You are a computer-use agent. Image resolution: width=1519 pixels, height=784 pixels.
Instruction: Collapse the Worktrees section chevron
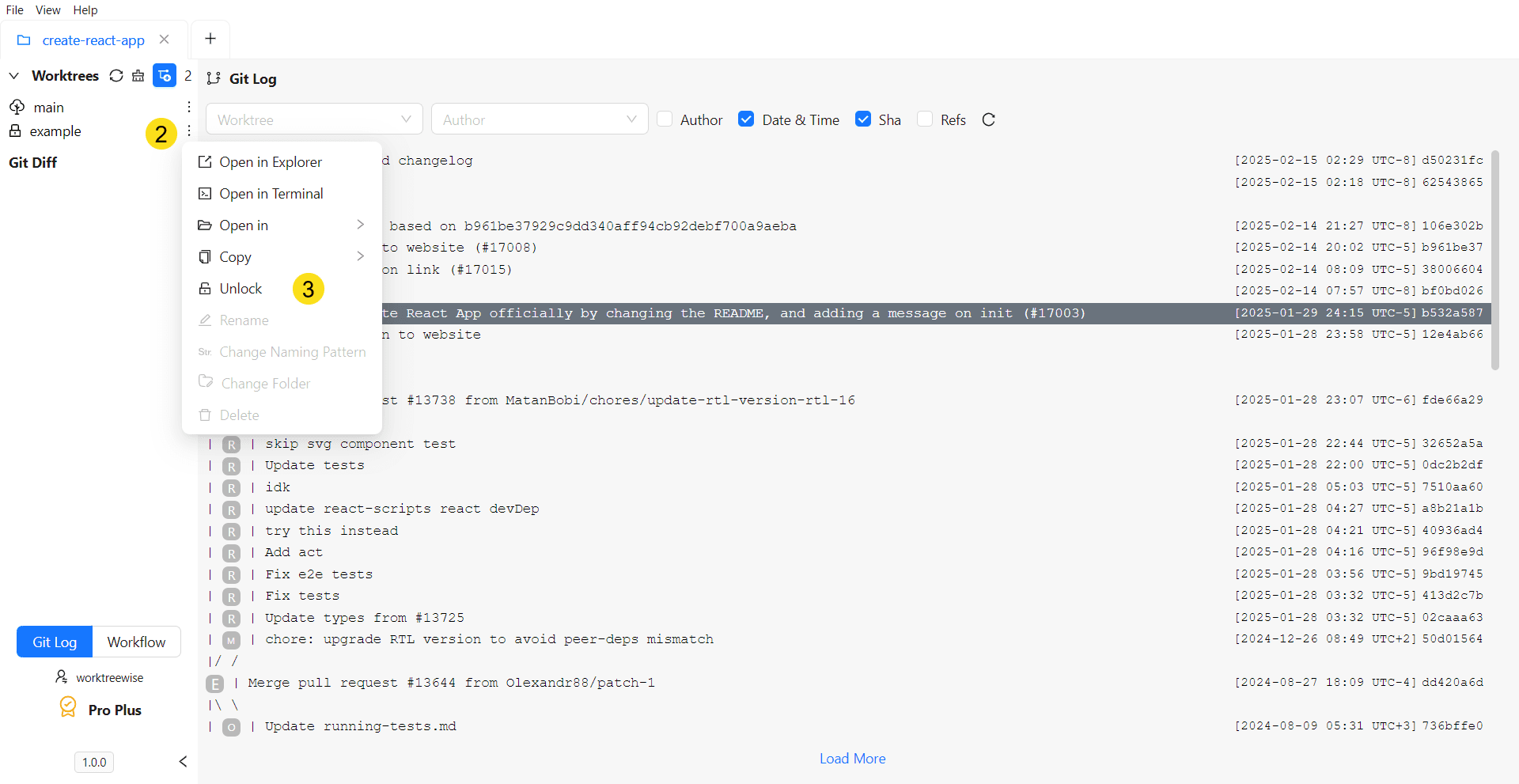pos(14,76)
